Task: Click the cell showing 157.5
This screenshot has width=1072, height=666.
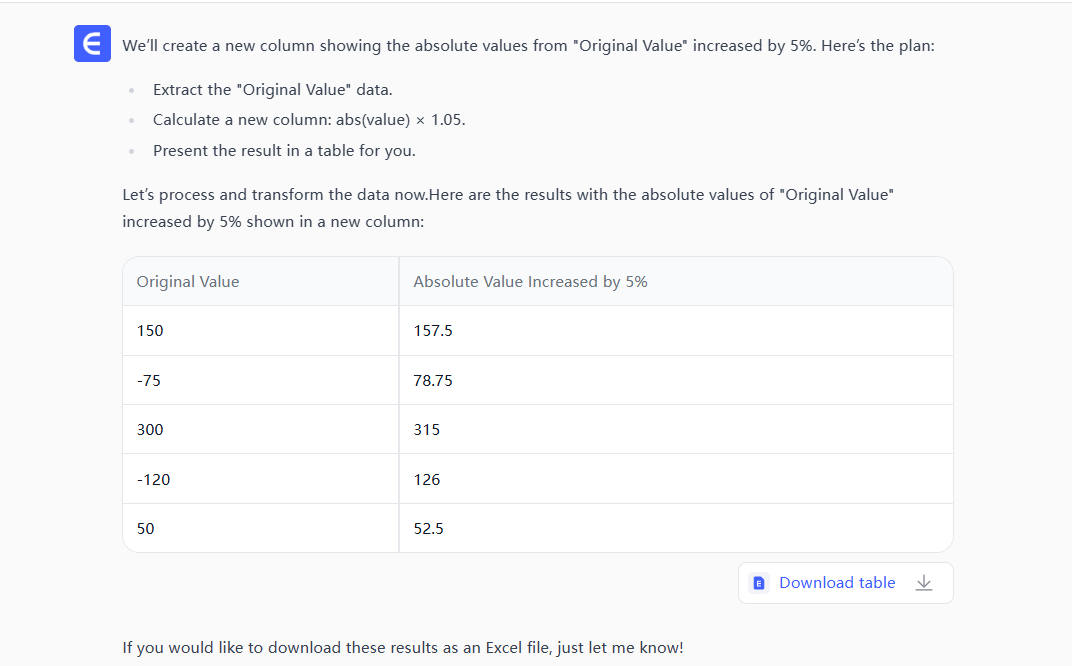Action: pyautogui.click(x=433, y=331)
